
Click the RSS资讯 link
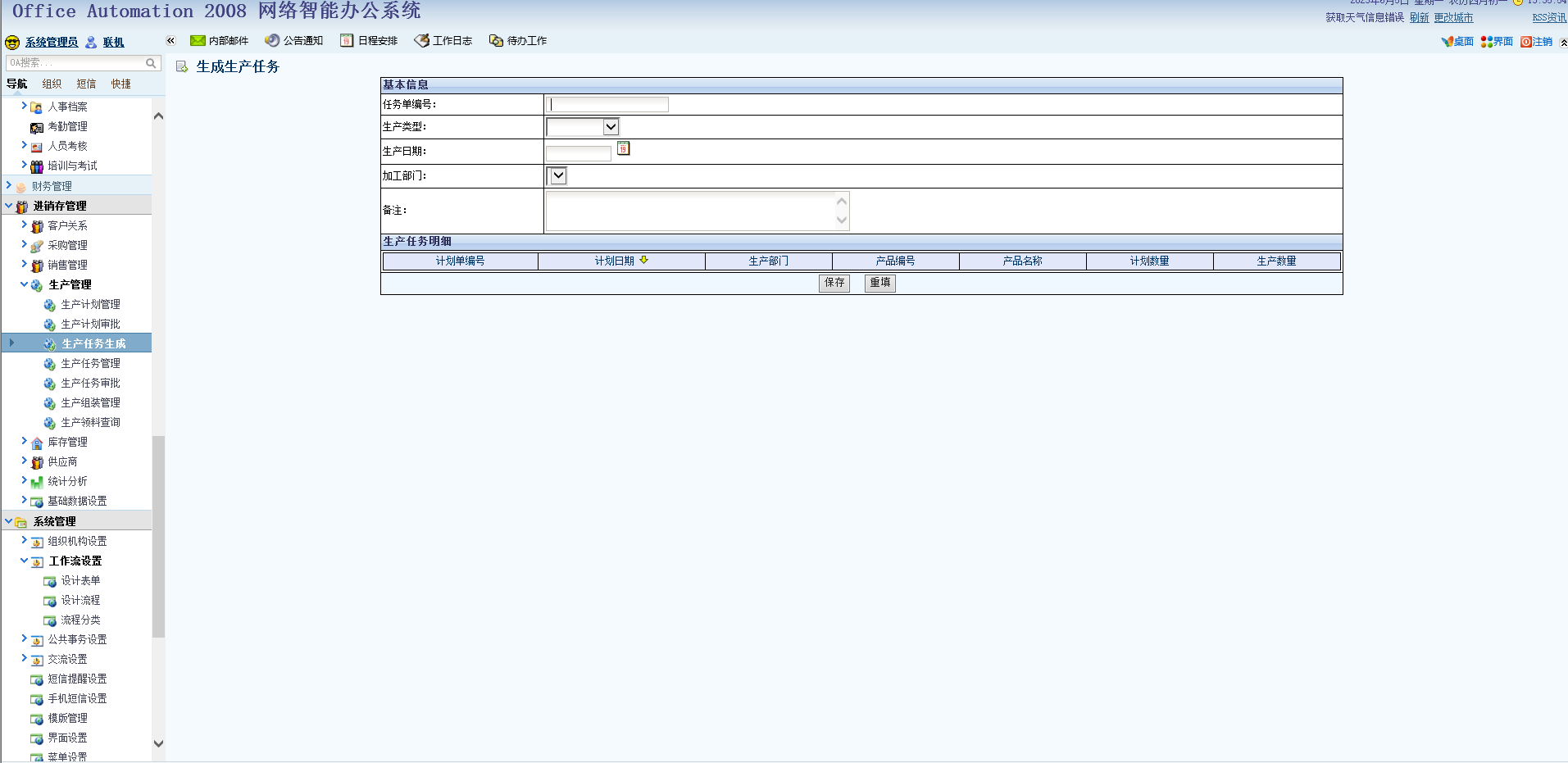tap(1549, 17)
